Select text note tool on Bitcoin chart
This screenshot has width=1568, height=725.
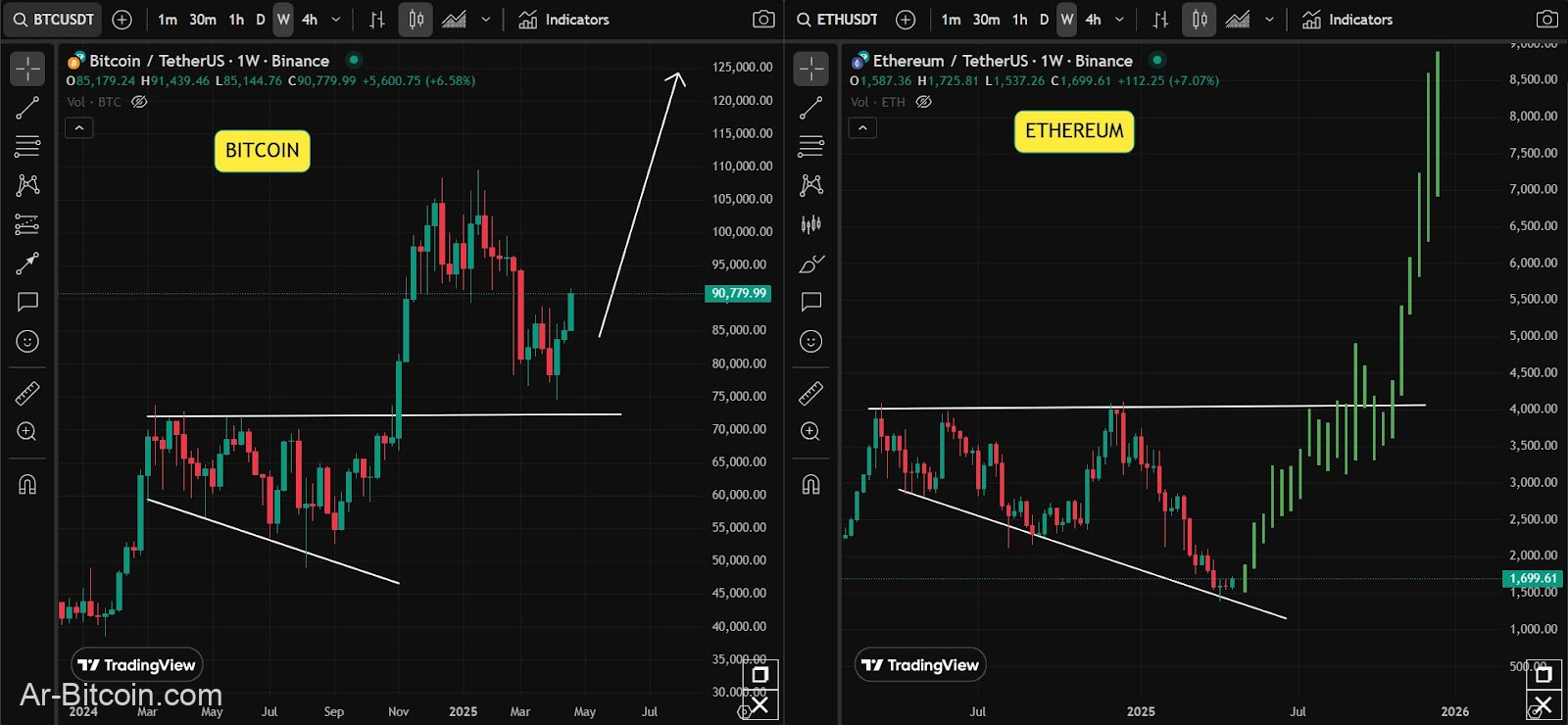(27, 302)
